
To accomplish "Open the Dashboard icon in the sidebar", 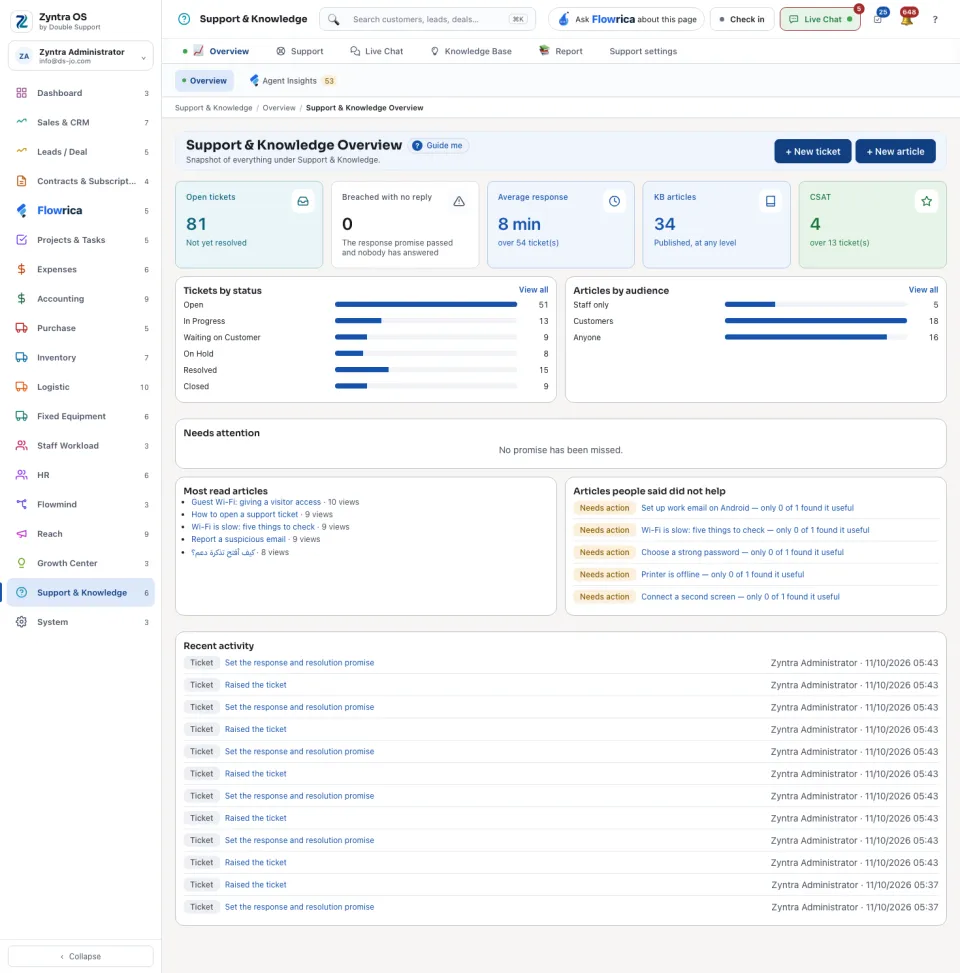I will point(22,93).
